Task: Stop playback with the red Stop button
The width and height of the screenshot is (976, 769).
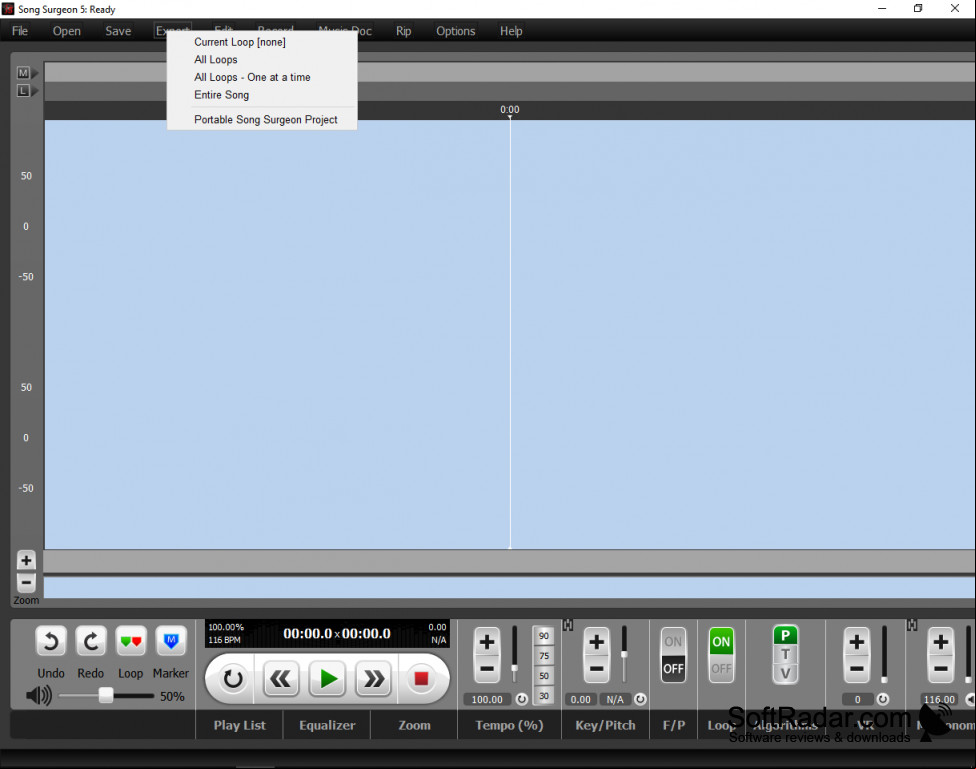Action: click(421, 678)
